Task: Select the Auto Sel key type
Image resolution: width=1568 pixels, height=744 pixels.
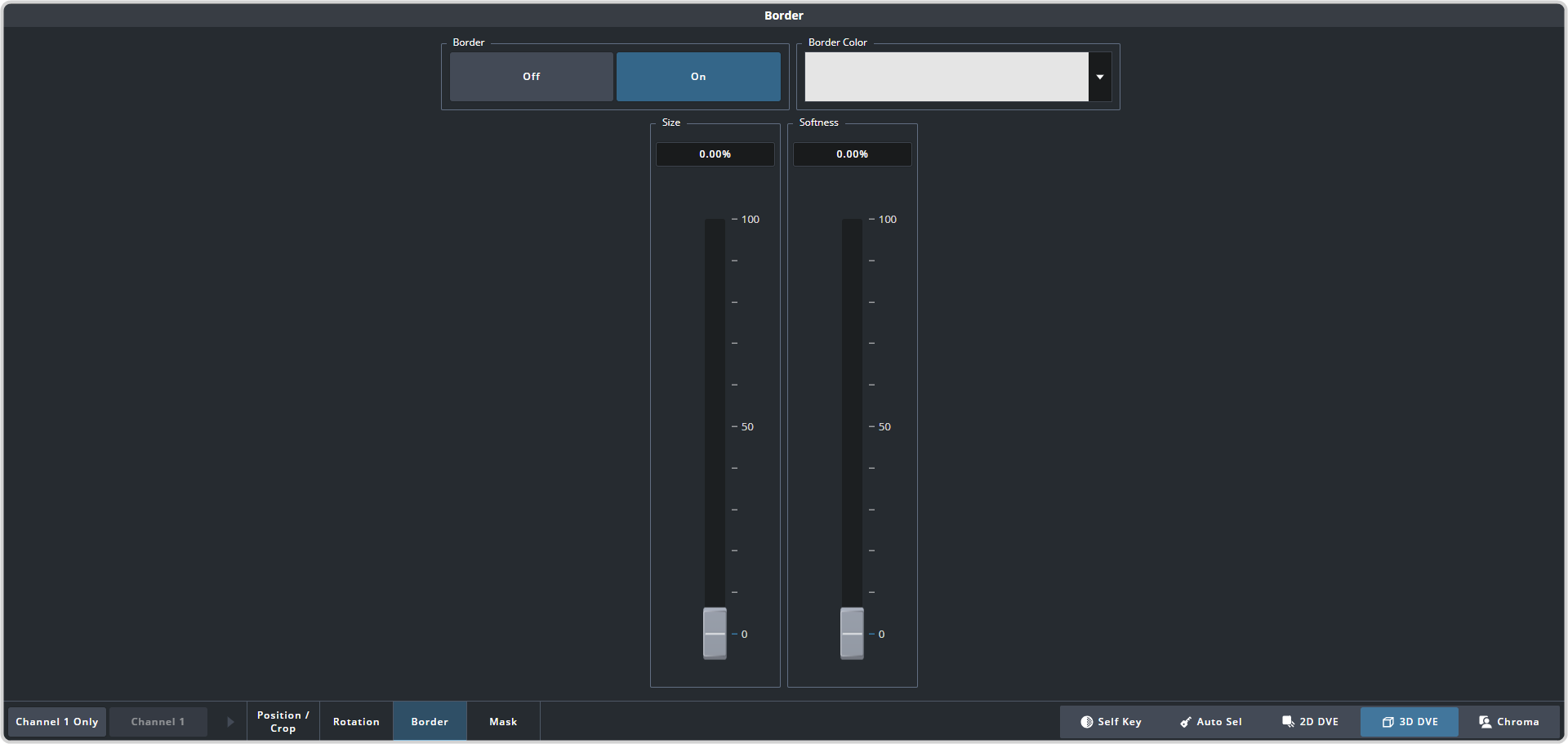Action: [1211, 722]
